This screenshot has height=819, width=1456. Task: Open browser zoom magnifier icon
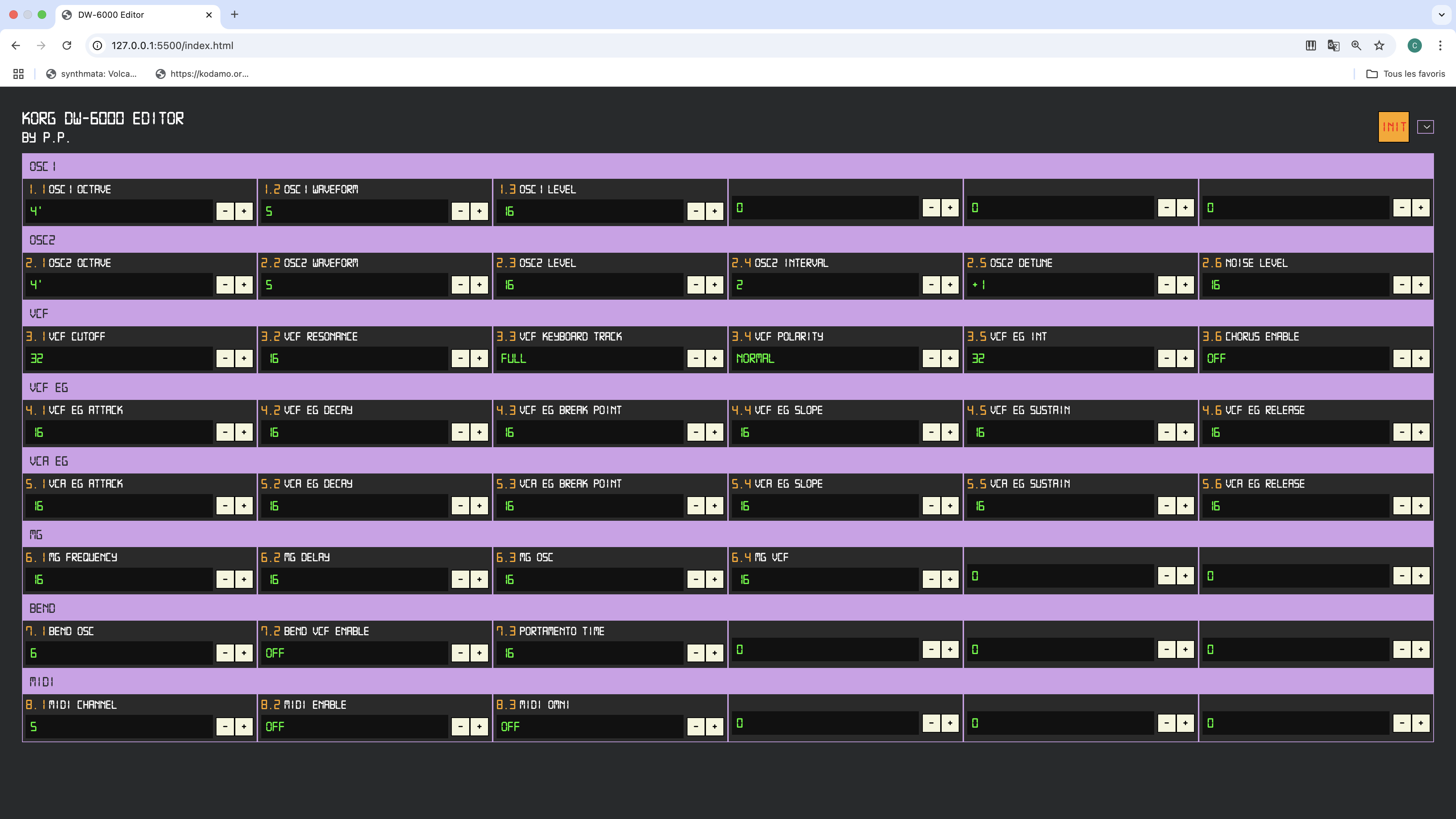(x=1356, y=45)
